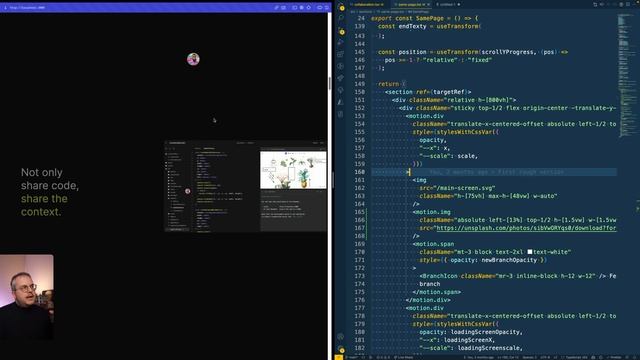640x360 pixels.
Task: Open the Manage gear in activity bar
Action: tap(340, 349)
